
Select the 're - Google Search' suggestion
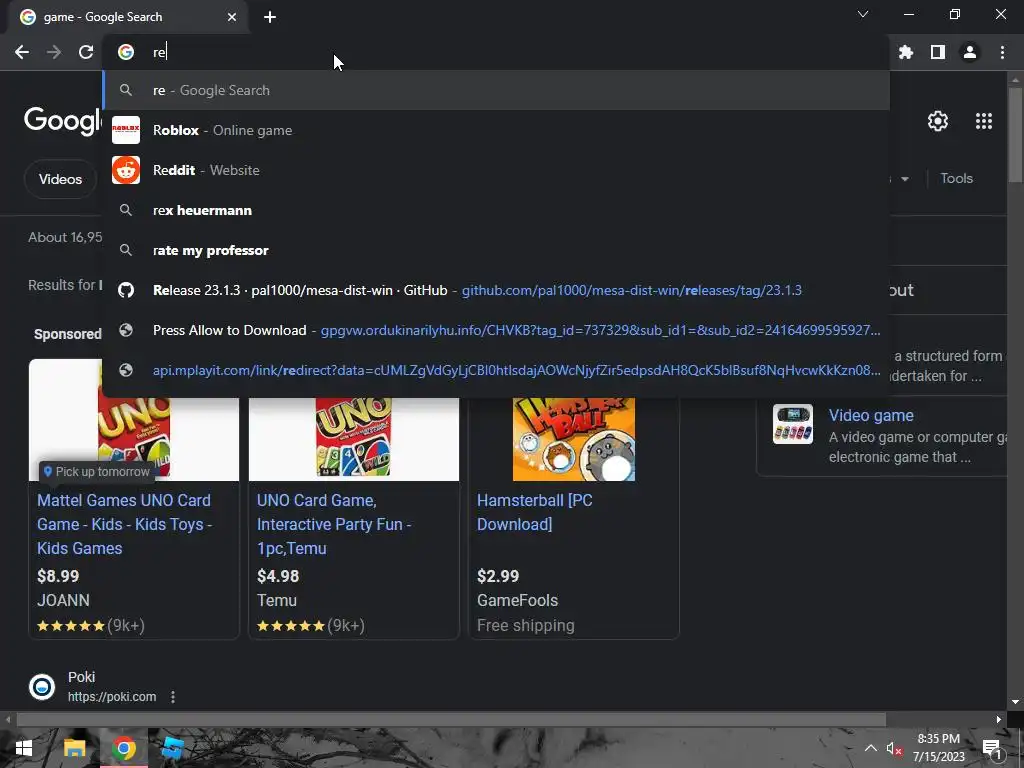point(496,90)
